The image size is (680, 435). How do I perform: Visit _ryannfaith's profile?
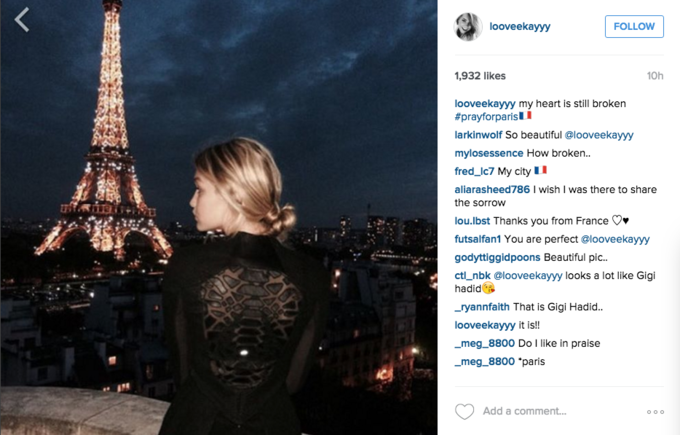click(482, 307)
